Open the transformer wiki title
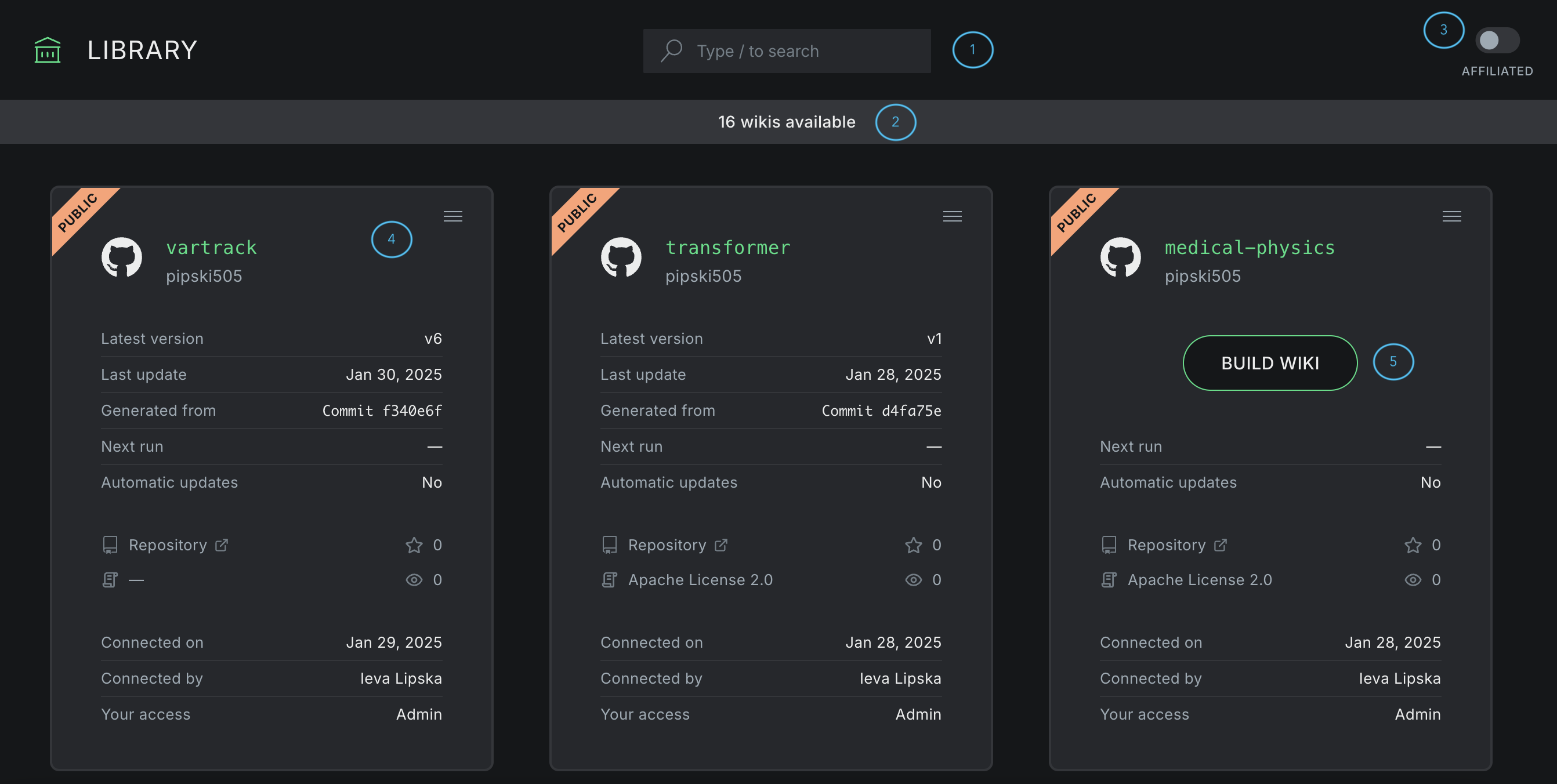This screenshot has height=784, width=1557. [727, 248]
